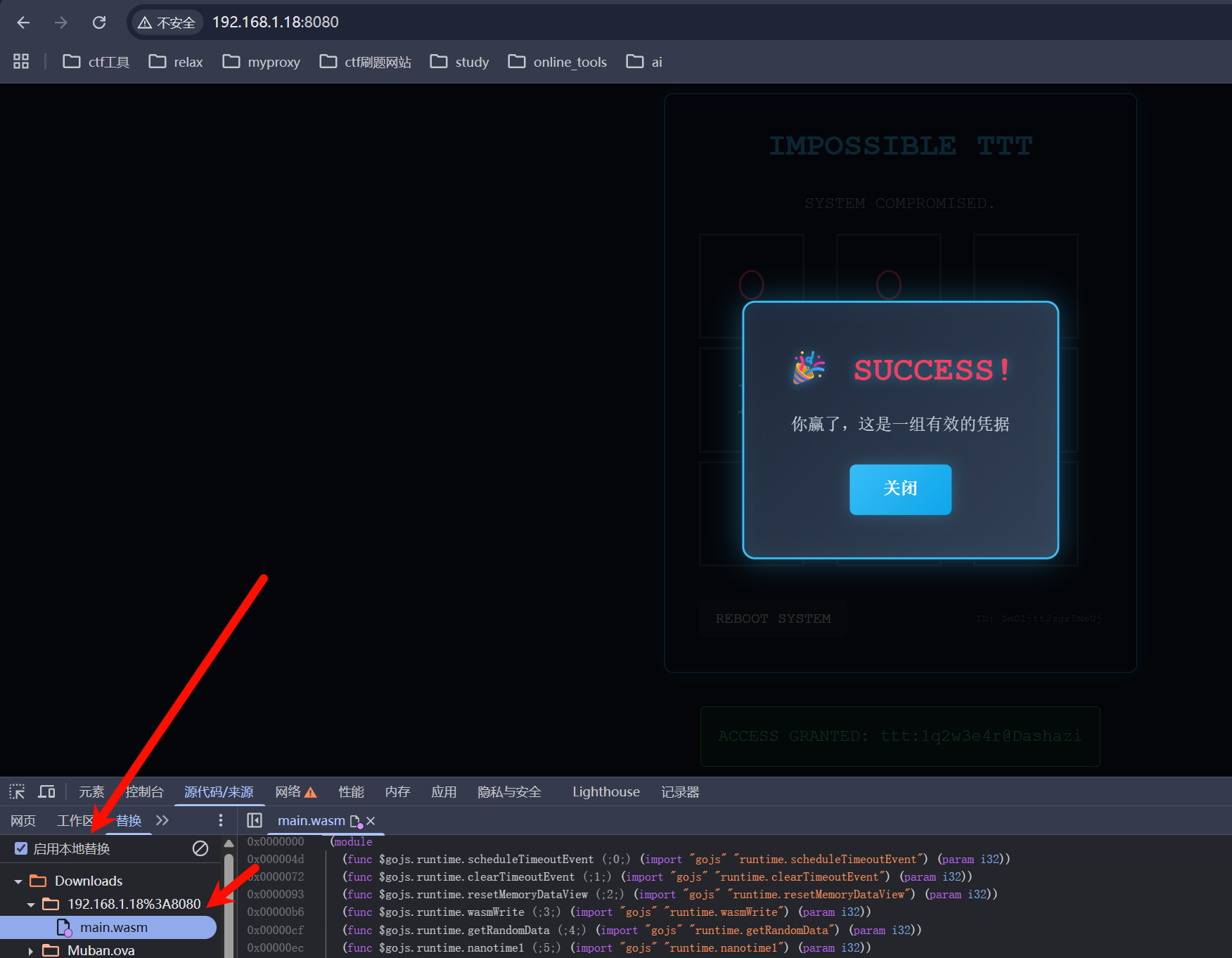Collapse the Downloads folder tree
The width and height of the screenshot is (1232, 958).
(18, 881)
